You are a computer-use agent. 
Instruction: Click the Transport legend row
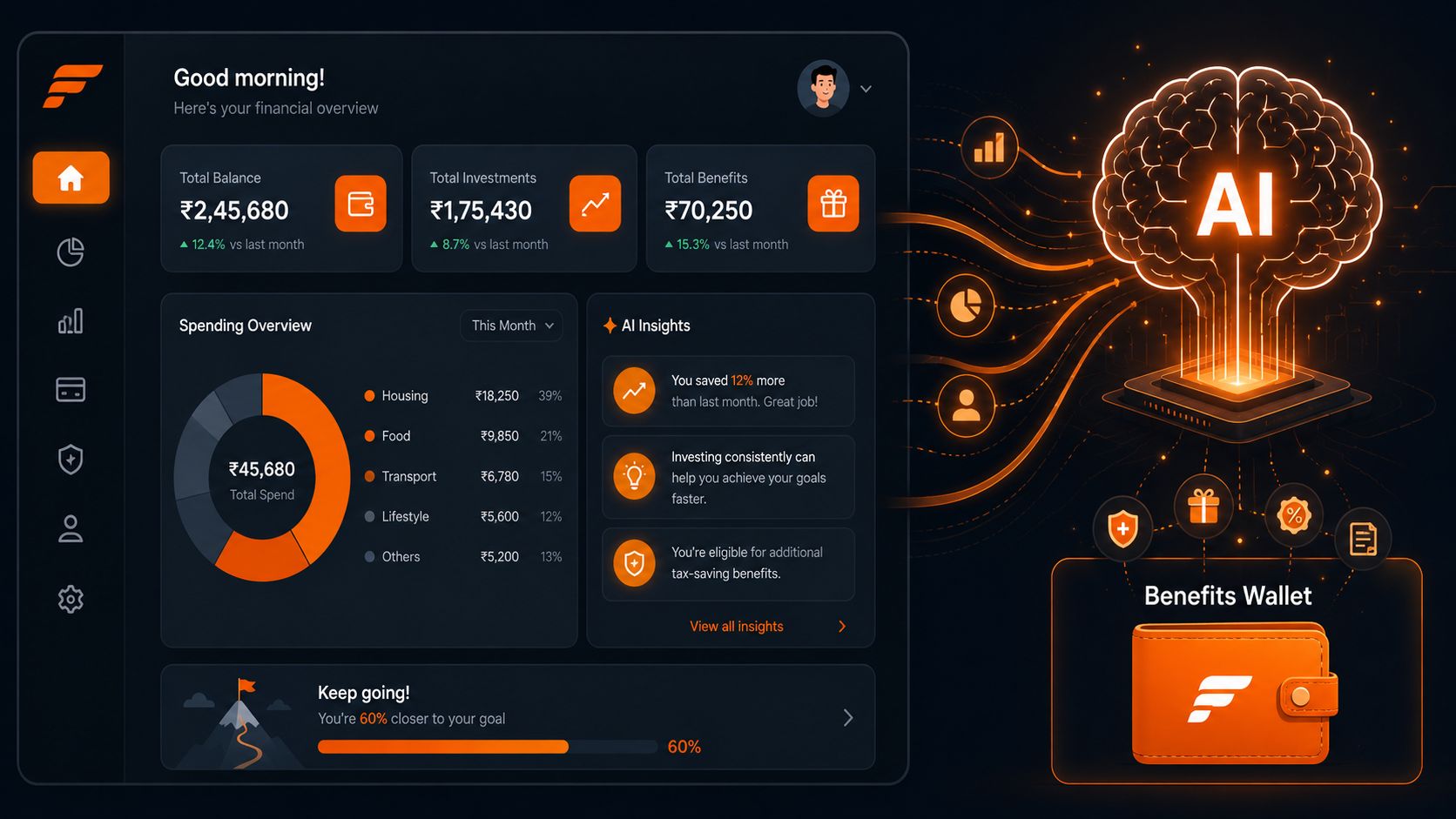(x=462, y=476)
